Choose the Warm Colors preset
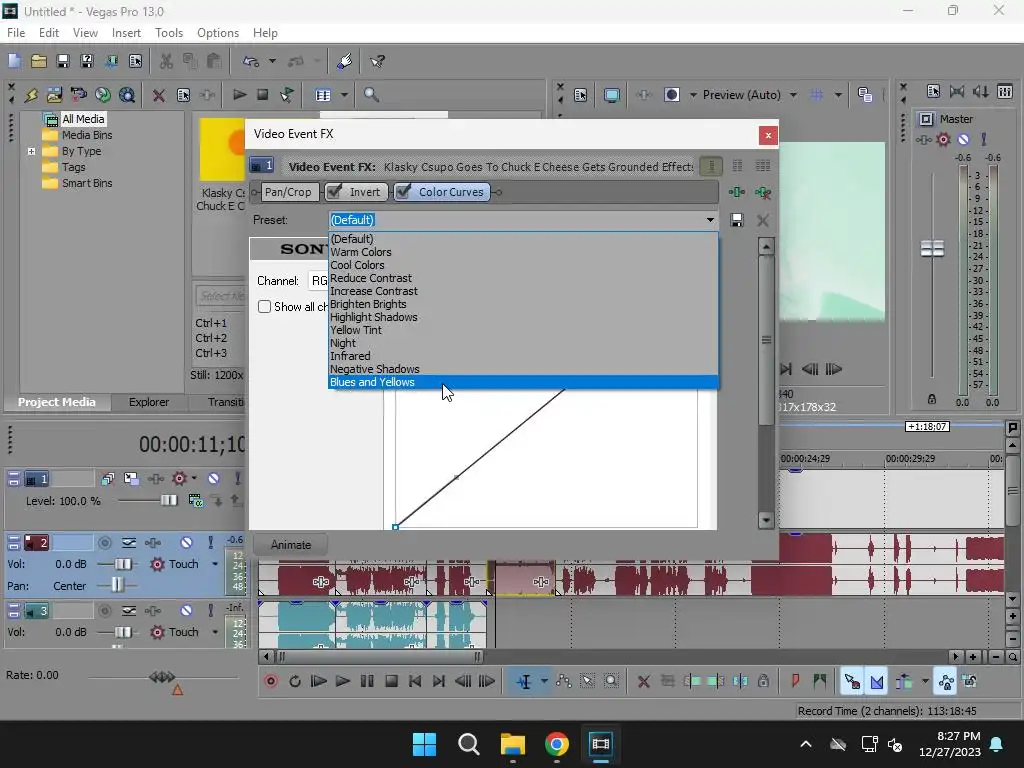This screenshot has height=768, width=1024. tap(523, 252)
